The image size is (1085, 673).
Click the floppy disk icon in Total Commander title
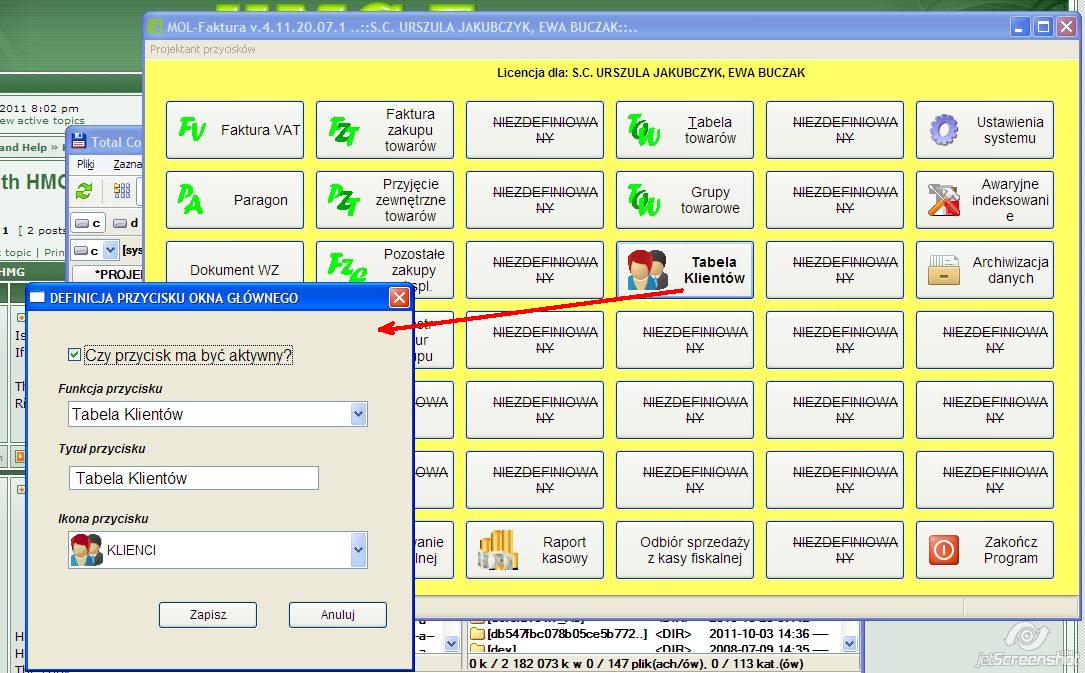79,141
